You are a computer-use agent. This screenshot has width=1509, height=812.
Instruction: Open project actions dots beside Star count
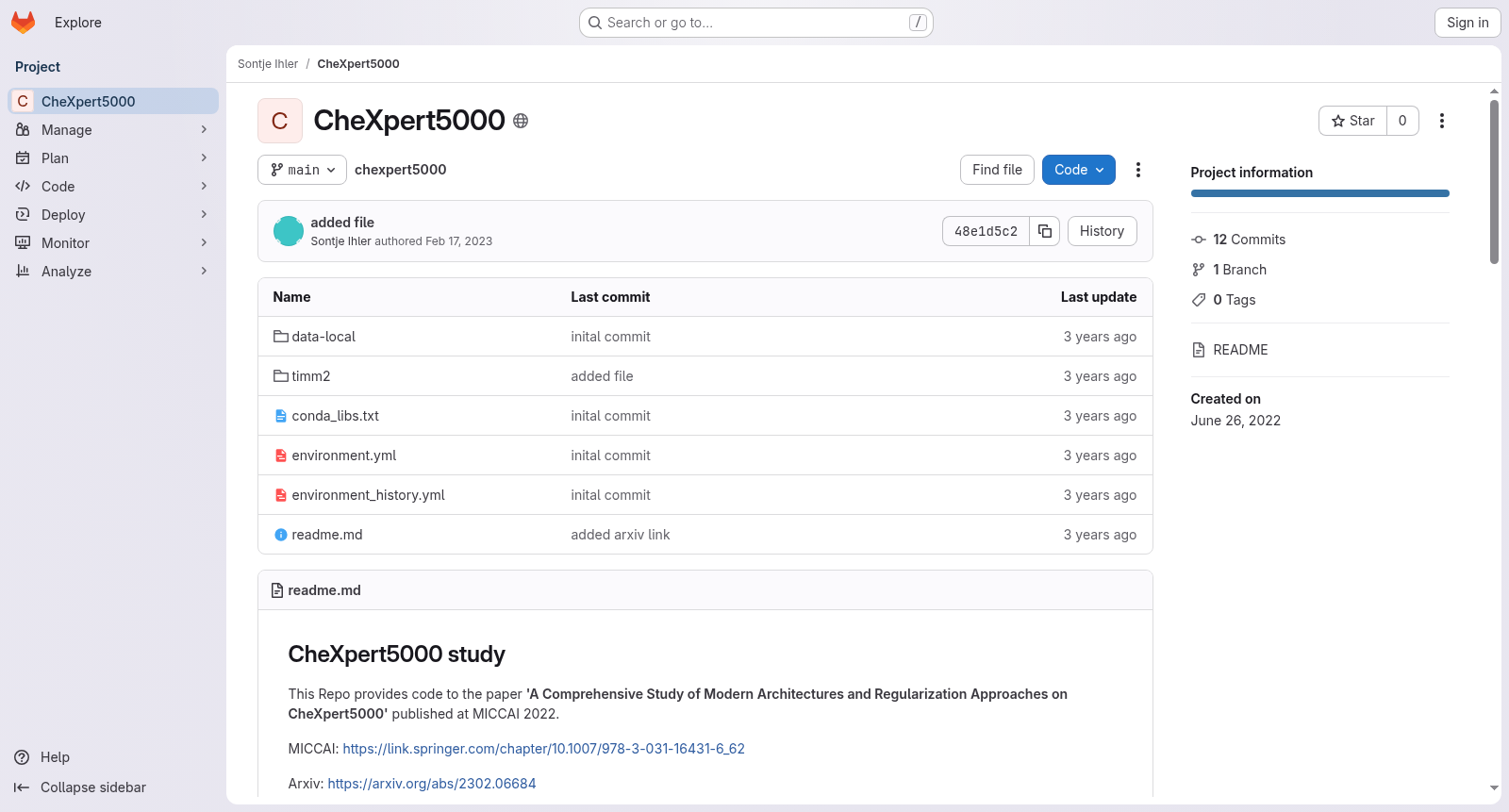pyautogui.click(x=1442, y=121)
